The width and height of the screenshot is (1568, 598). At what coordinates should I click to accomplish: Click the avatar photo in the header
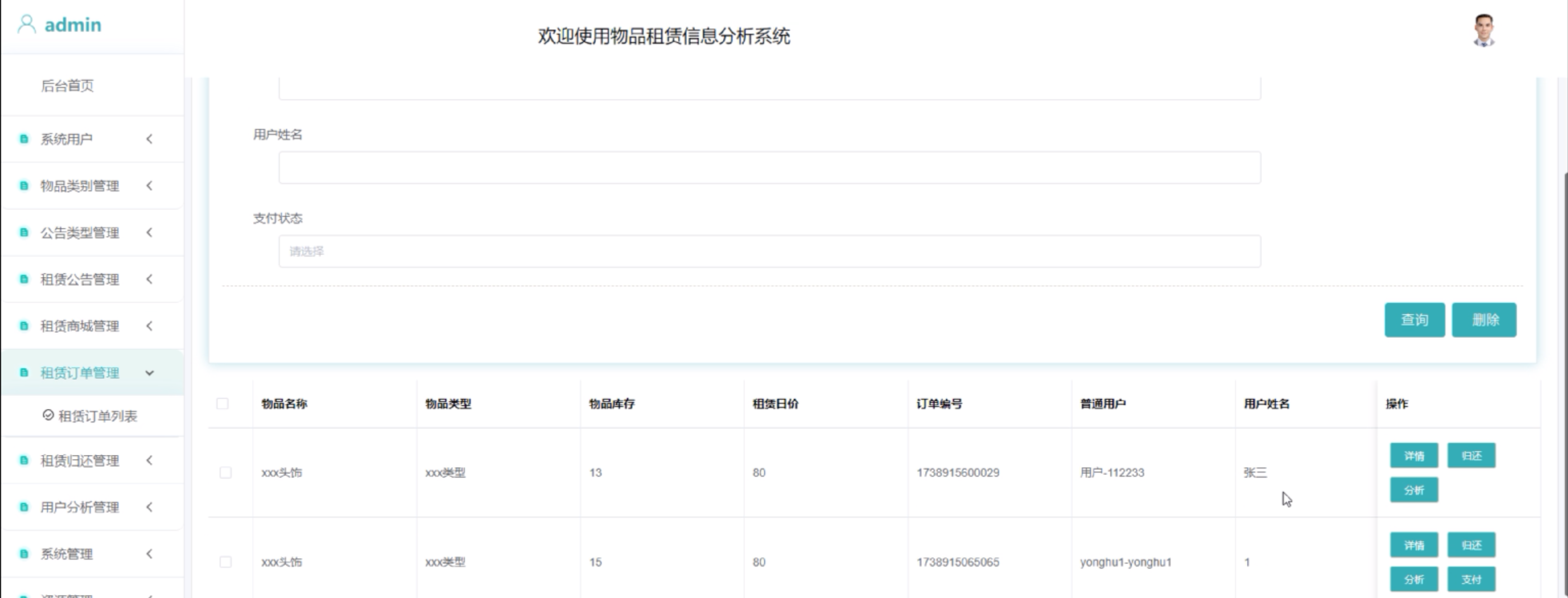[x=1483, y=31]
